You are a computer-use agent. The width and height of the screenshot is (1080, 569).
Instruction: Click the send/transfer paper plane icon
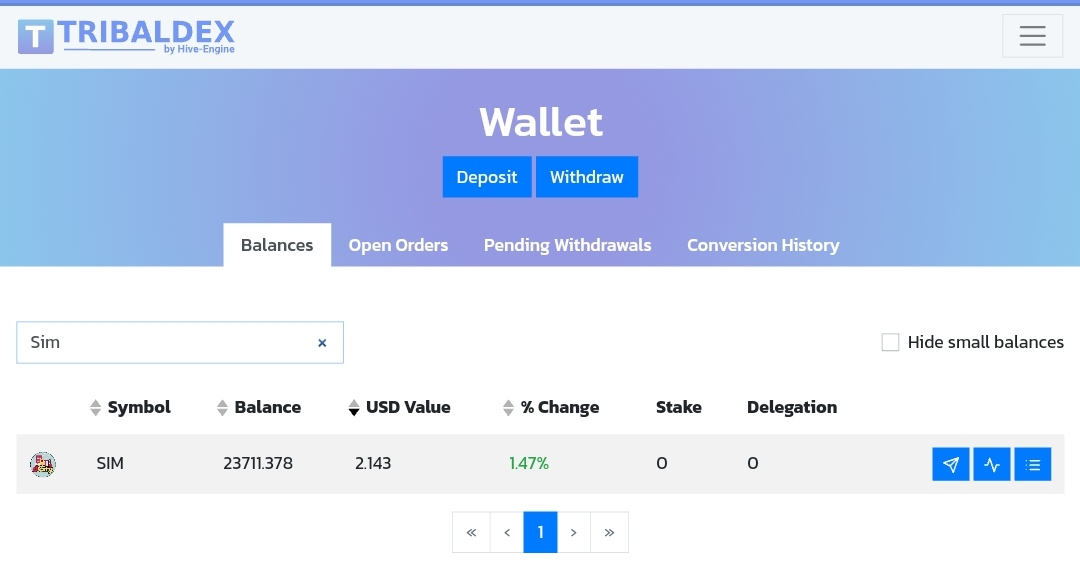click(x=950, y=464)
